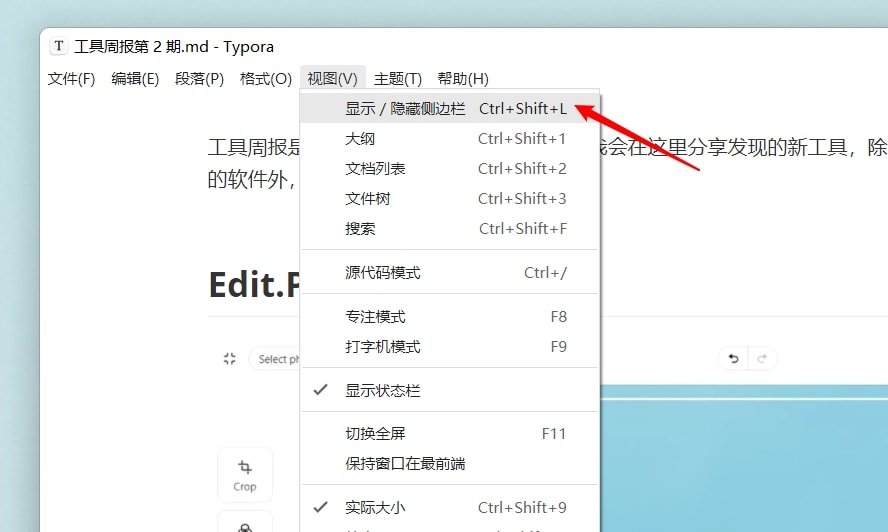Select 文档列表 in the view menu
Screen dimensions: 888x532
tap(450, 168)
